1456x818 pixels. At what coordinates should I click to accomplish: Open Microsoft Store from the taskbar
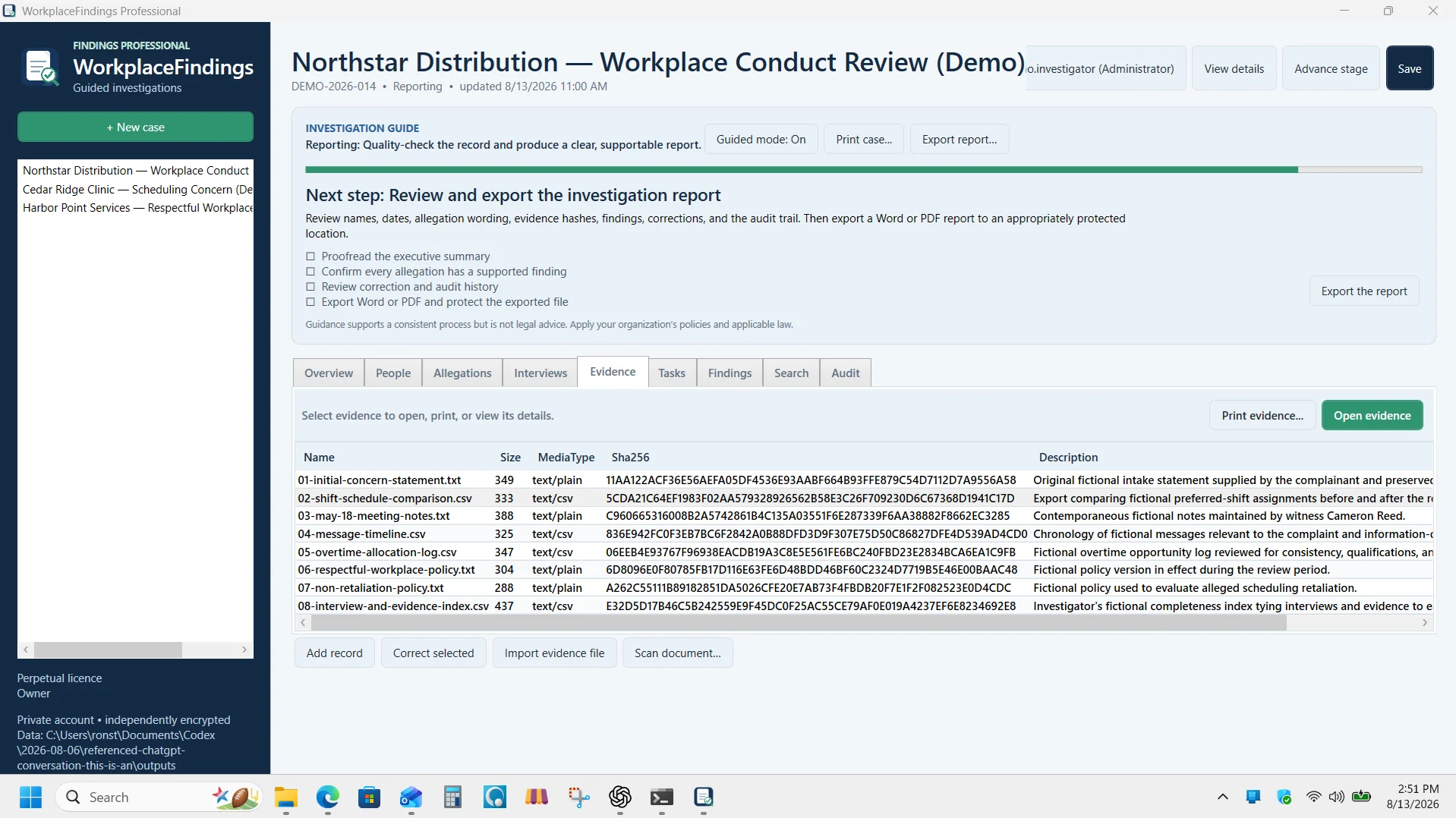pos(370,797)
